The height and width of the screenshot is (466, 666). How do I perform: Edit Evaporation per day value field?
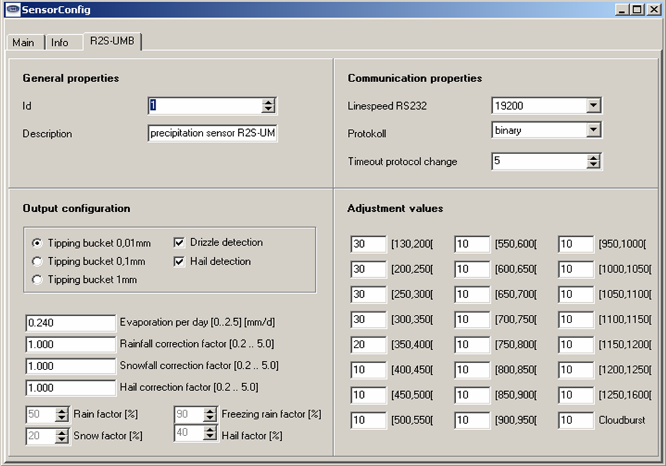pos(70,323)
